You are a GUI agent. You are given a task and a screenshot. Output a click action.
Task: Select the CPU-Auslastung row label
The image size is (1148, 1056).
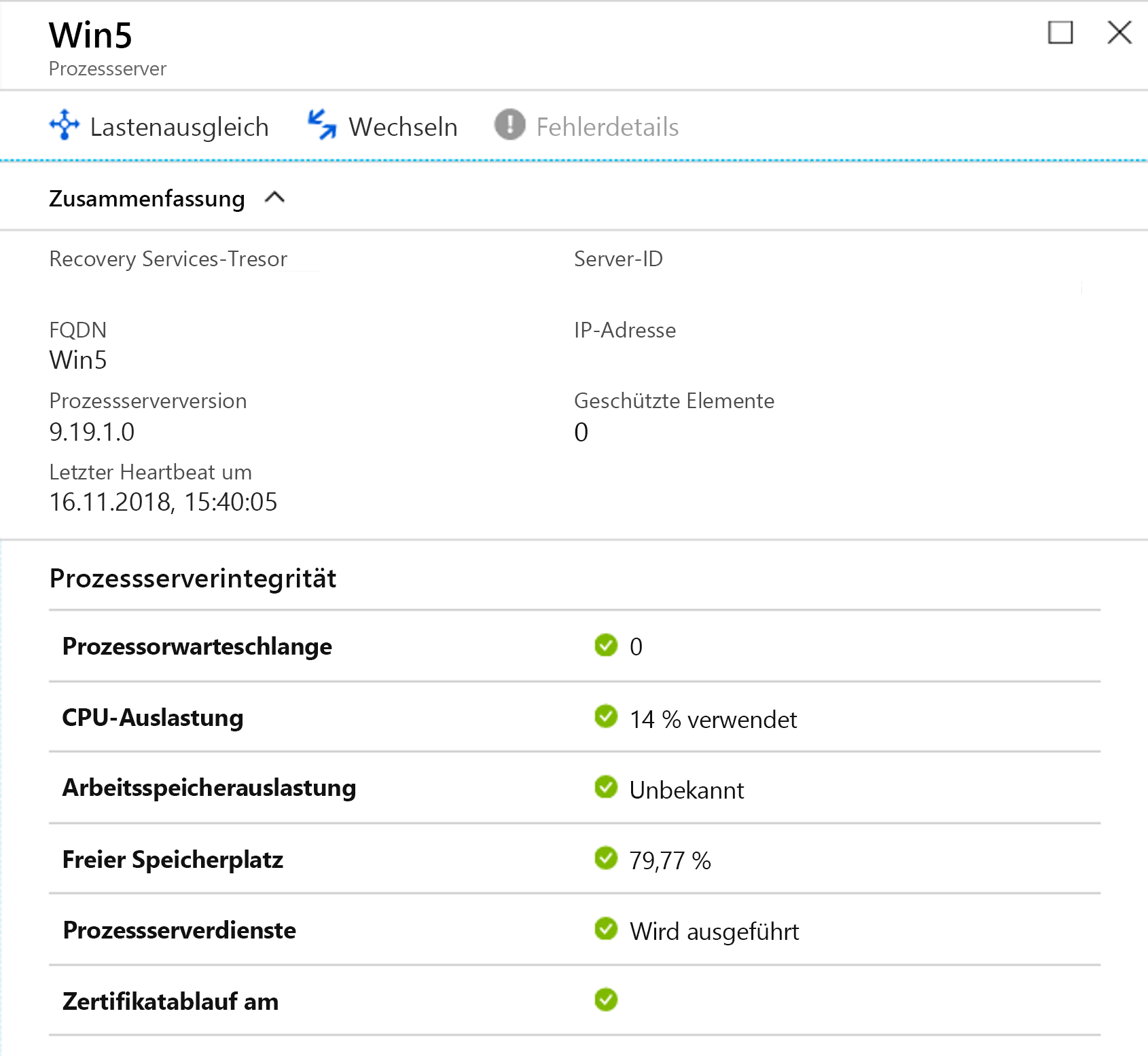[153, 718]
